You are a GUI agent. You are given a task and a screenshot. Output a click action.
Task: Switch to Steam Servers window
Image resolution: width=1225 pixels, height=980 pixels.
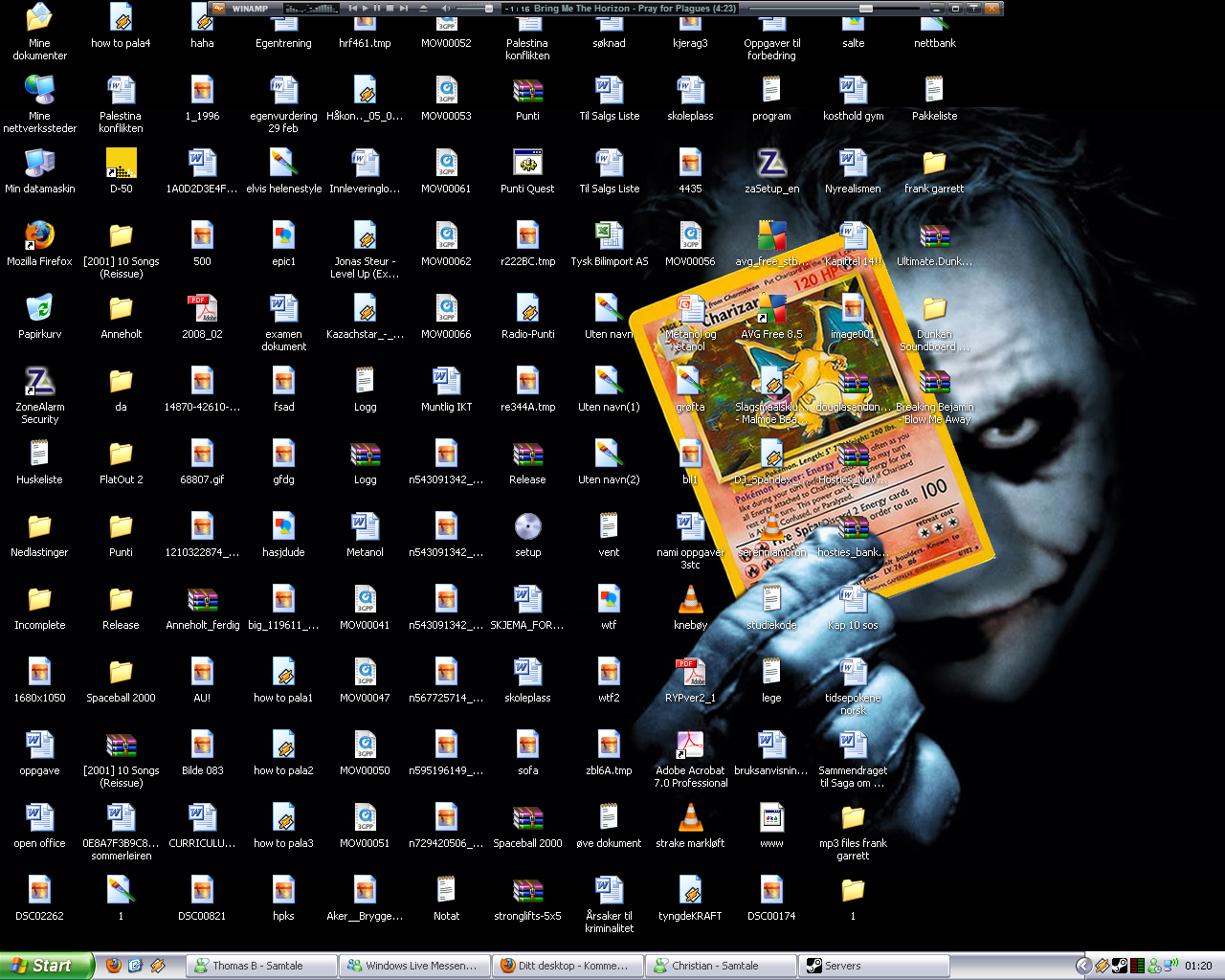(874, 966)
